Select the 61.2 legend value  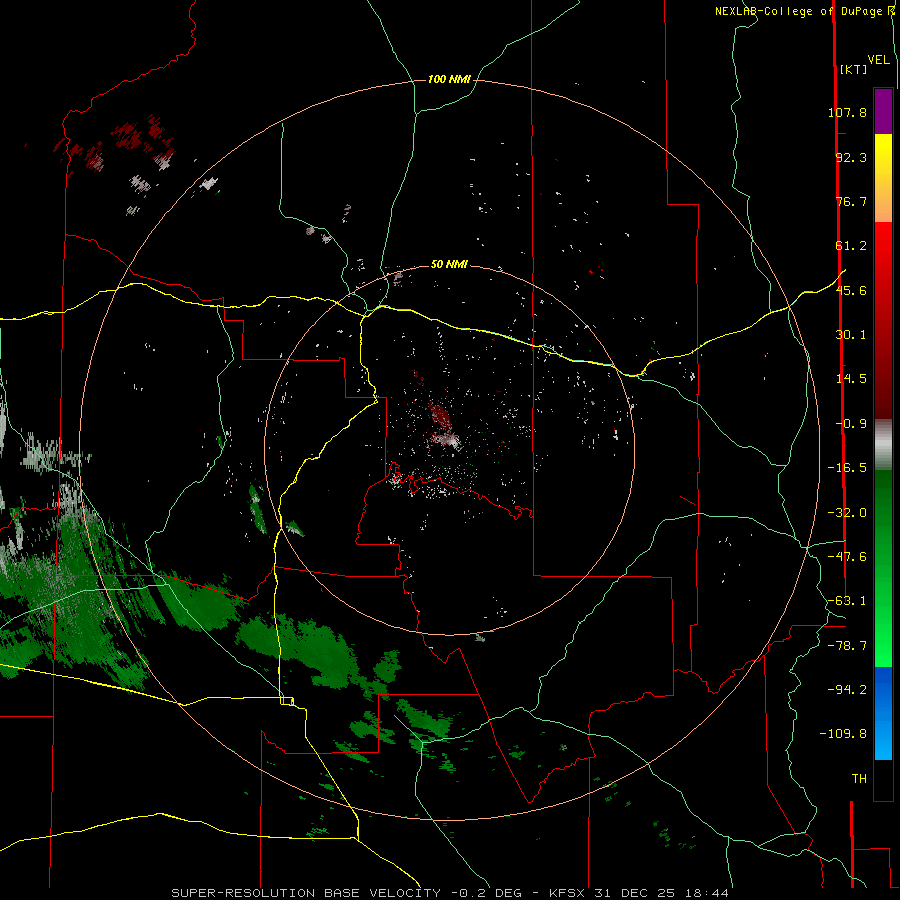click(x=851, y=246)
